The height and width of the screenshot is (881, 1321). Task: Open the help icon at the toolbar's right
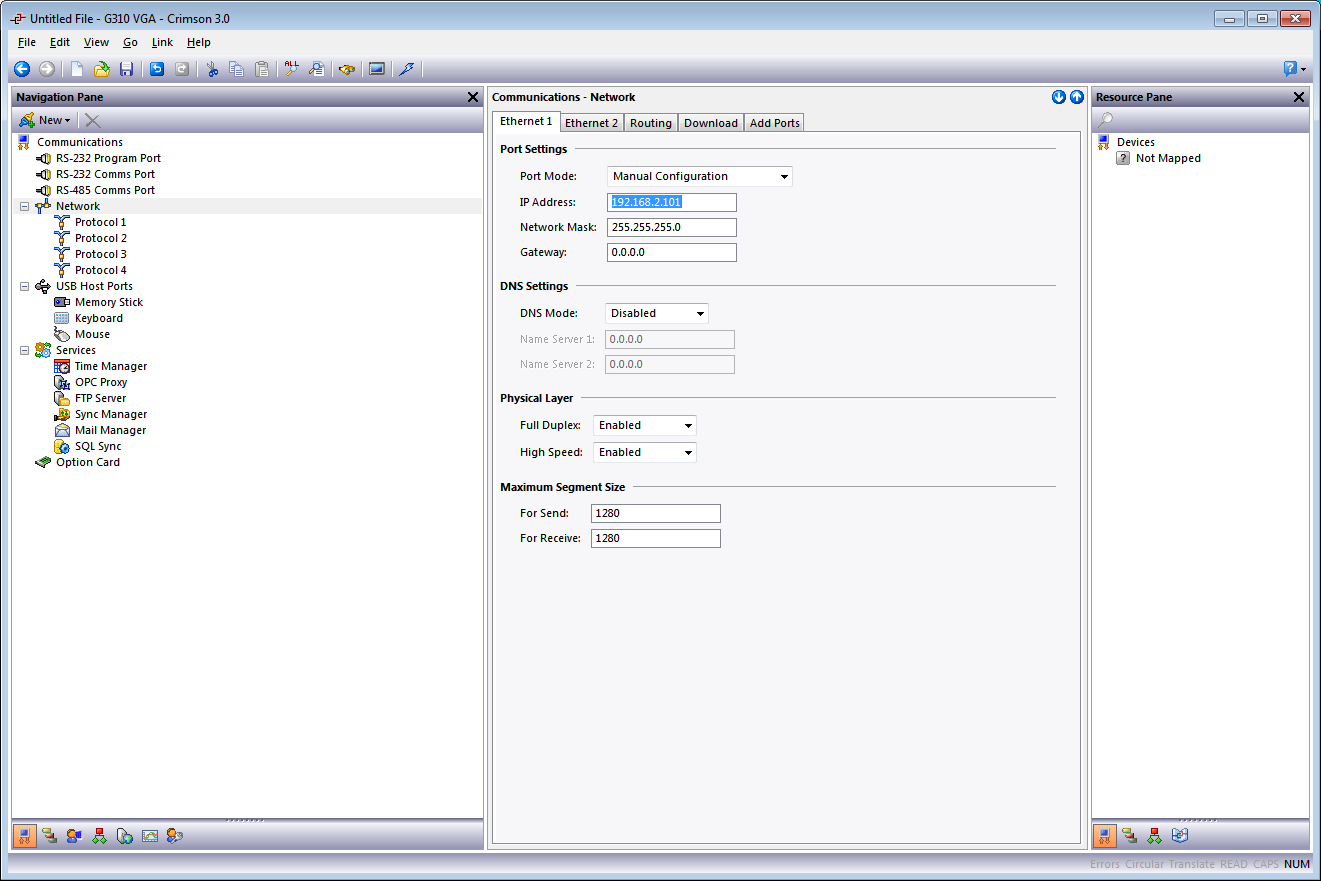click(1291, 69)
